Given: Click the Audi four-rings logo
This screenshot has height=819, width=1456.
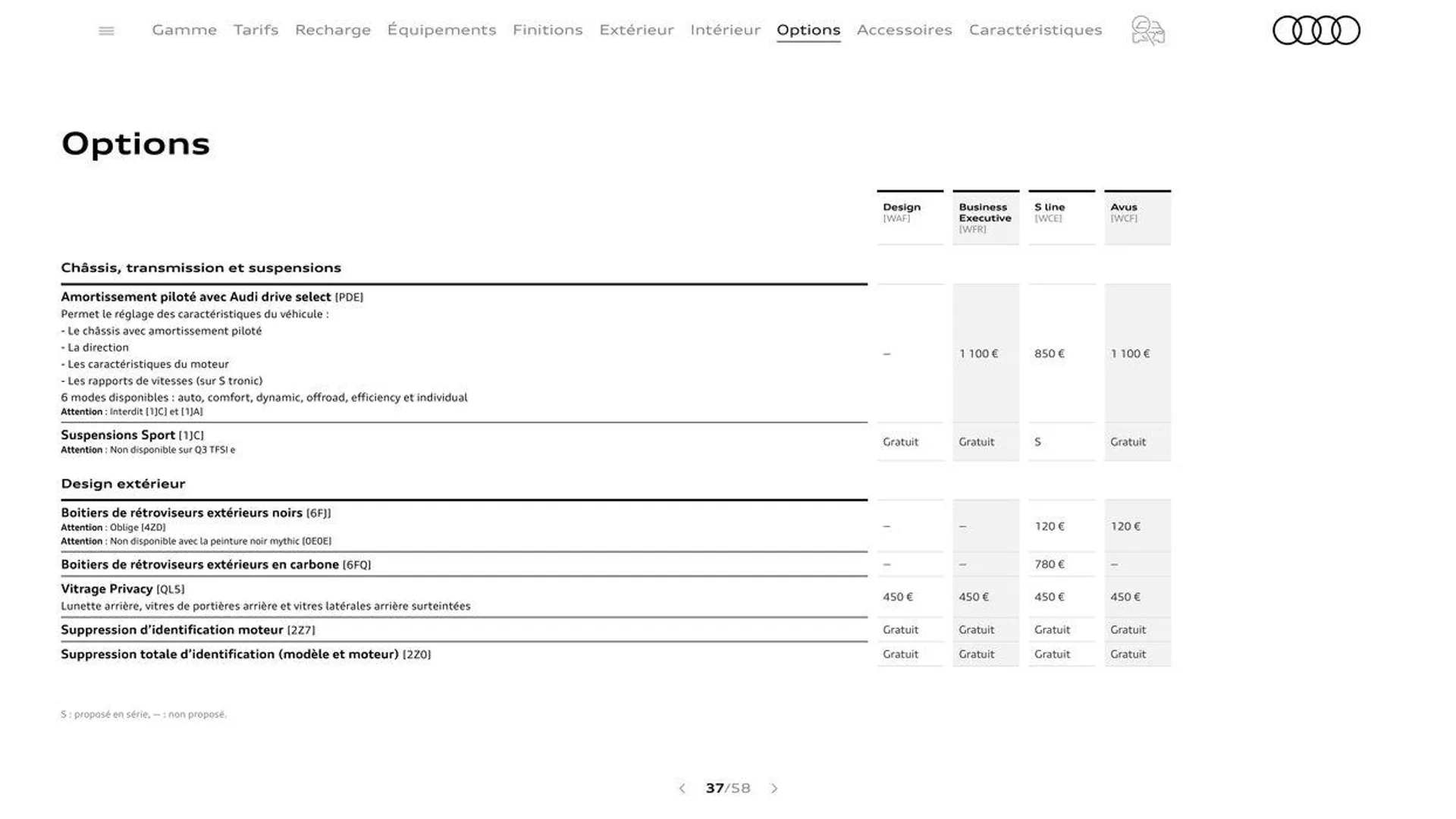Looking at the screenshot, I should [1316, 30].
